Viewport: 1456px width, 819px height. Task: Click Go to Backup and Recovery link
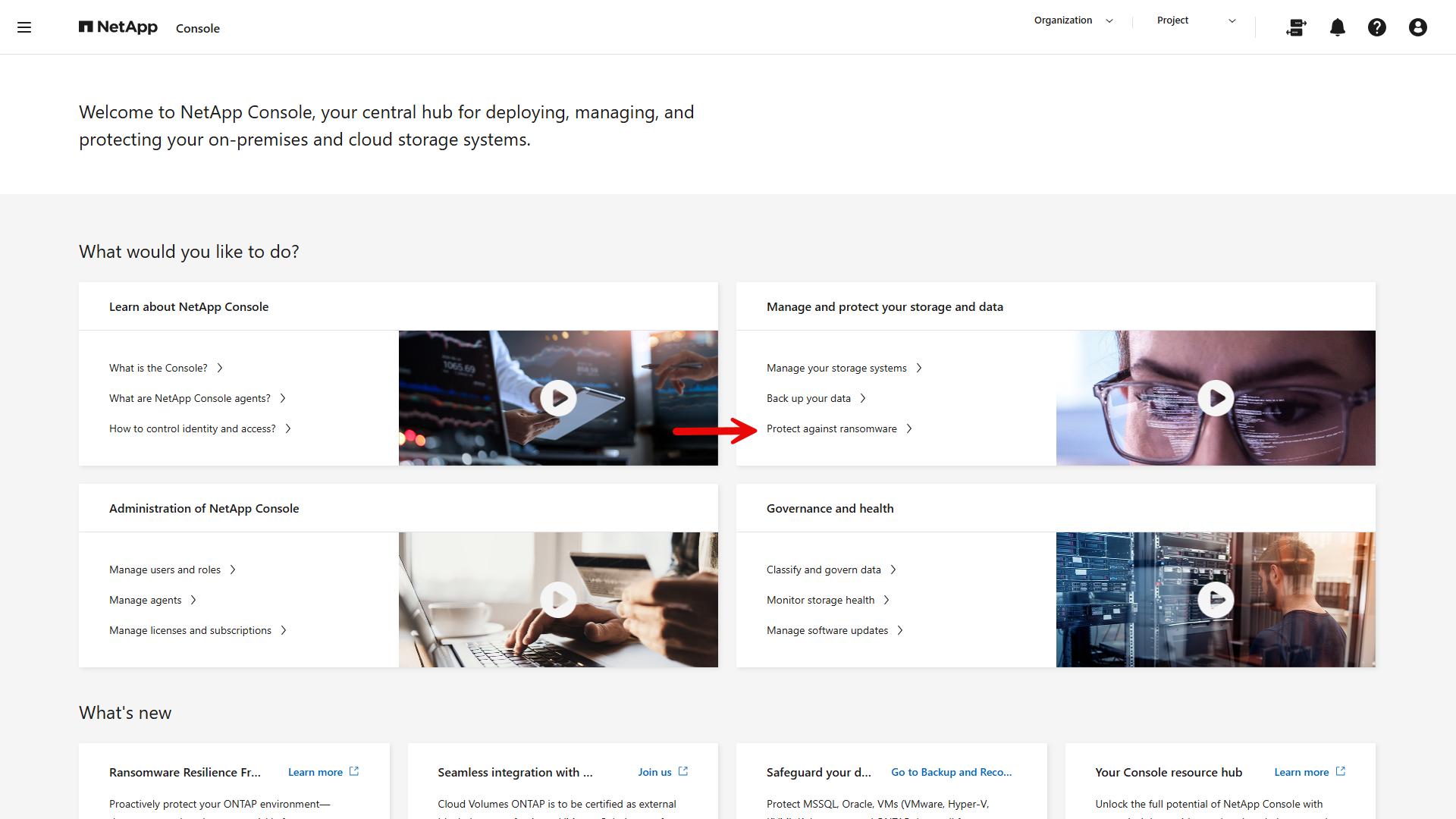[x=952, y=772]
